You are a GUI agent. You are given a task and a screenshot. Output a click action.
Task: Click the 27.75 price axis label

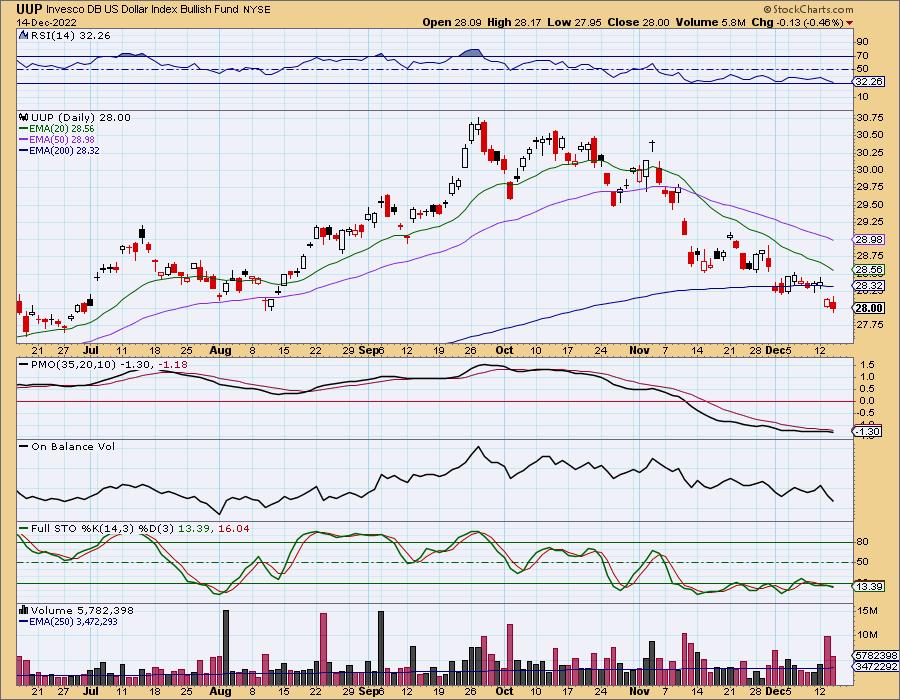870,325
